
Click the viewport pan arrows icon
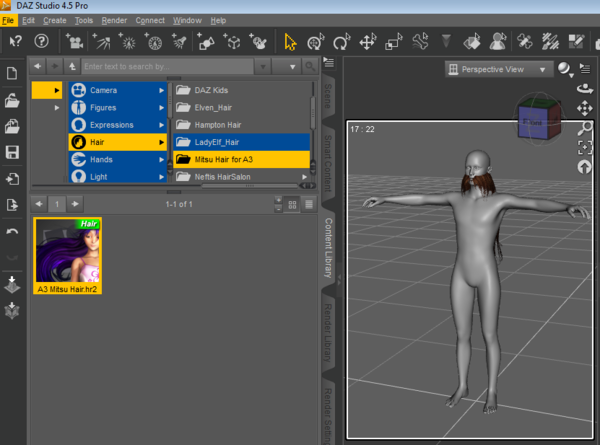(585, 108)
